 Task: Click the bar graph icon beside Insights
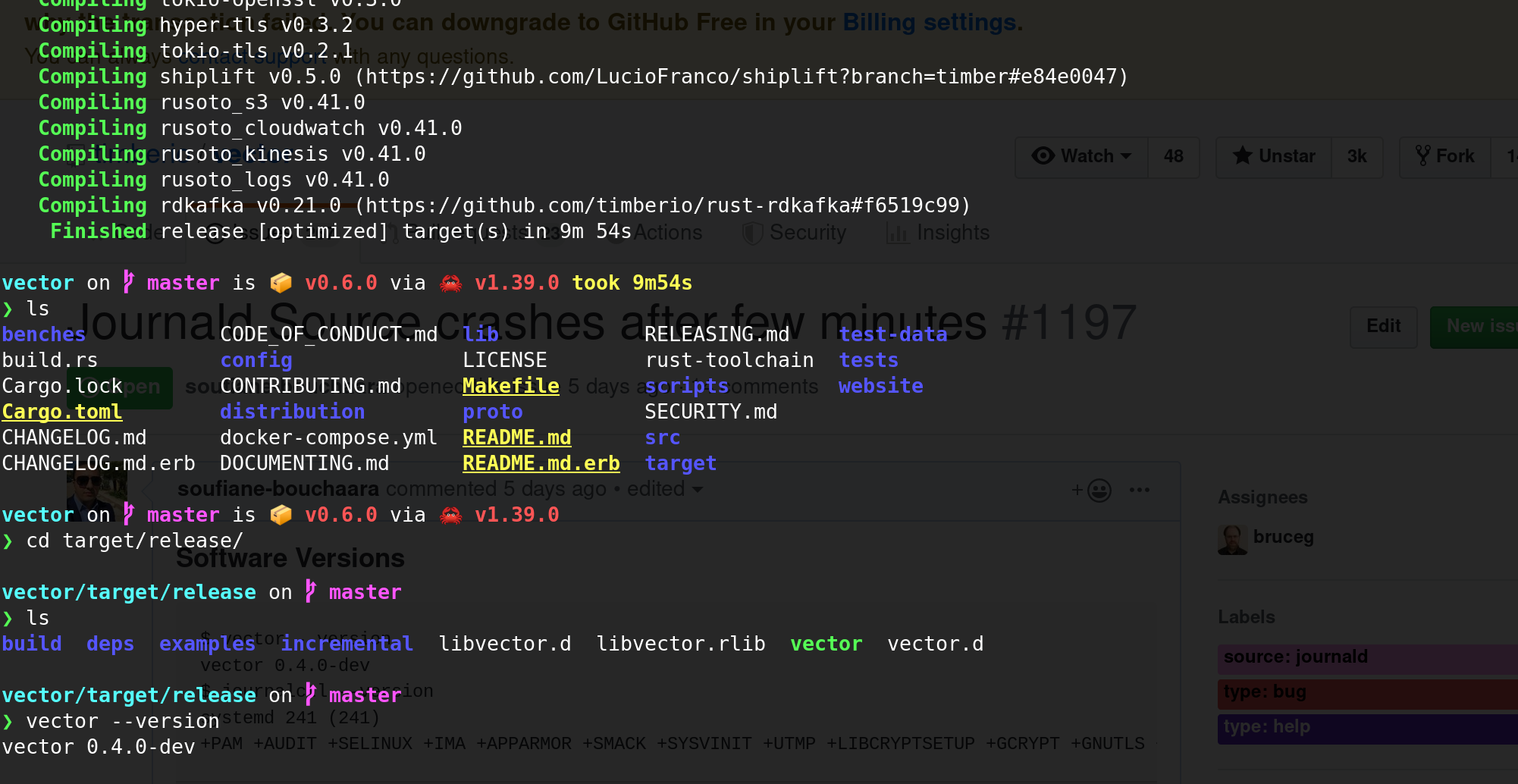pos(898,234)
